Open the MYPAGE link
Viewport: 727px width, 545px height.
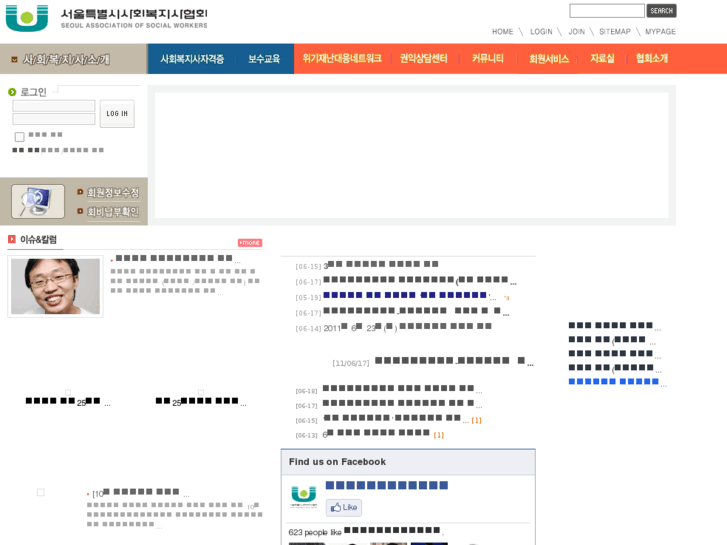pos(660,32)
